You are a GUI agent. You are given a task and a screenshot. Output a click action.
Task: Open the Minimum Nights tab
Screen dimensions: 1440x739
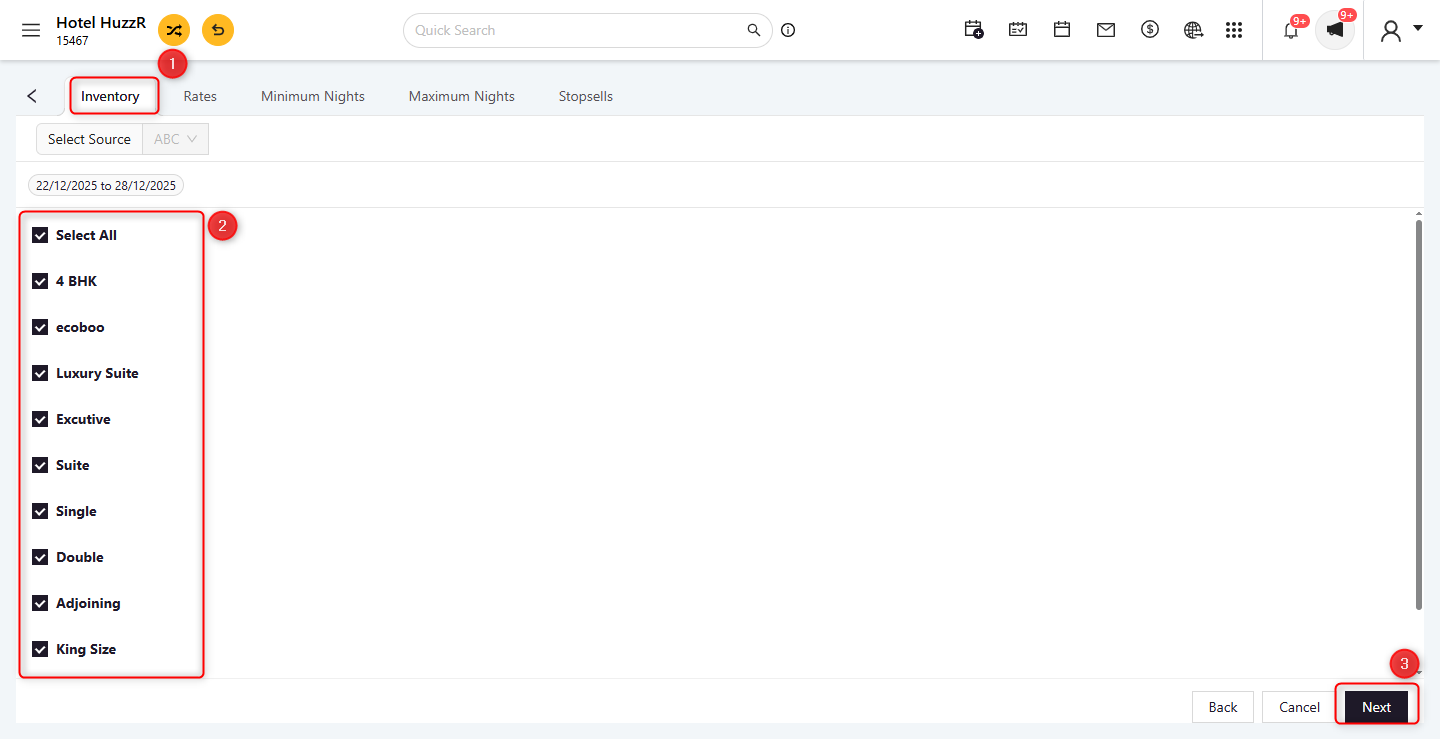point(313,96)
